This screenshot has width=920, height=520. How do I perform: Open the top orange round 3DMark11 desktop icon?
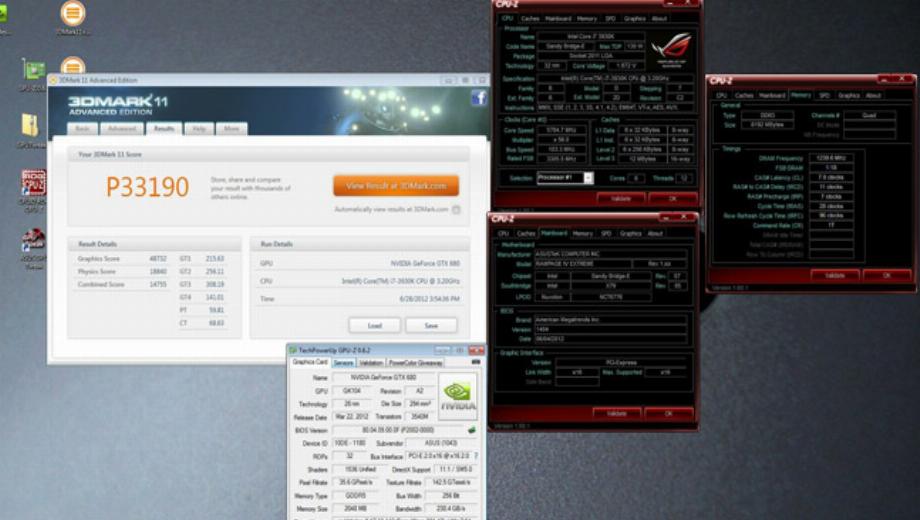click(73, 13)
